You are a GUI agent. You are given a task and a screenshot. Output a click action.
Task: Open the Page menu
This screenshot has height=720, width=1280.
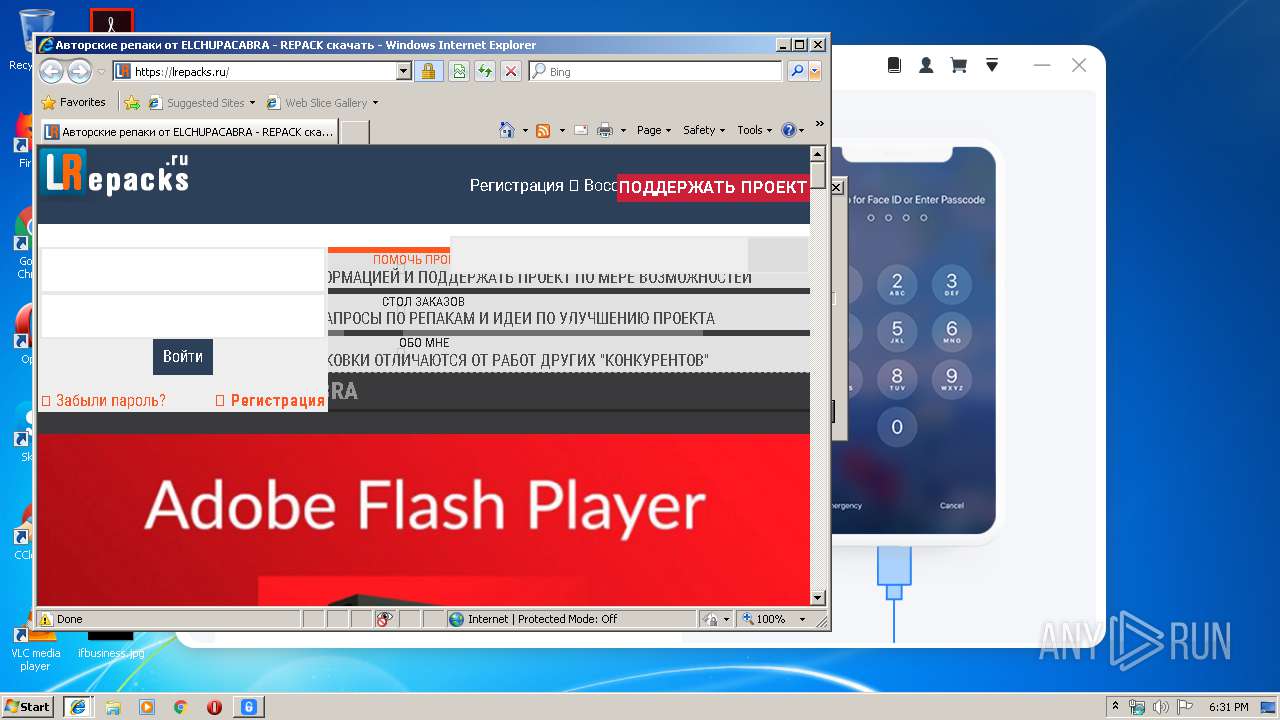(x=653, y=130)
